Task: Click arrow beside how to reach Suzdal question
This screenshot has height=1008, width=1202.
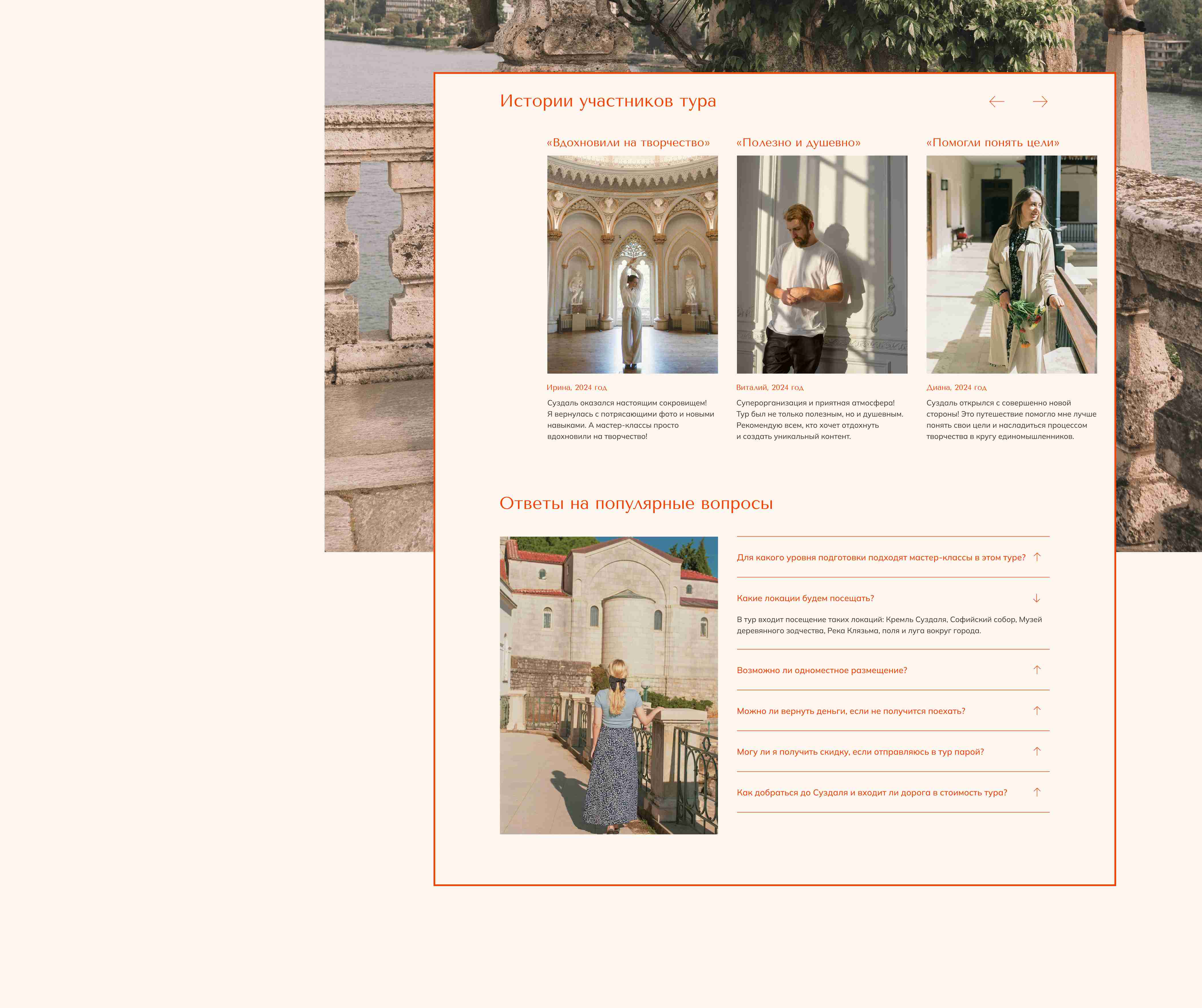Action: pos(1037,792)
